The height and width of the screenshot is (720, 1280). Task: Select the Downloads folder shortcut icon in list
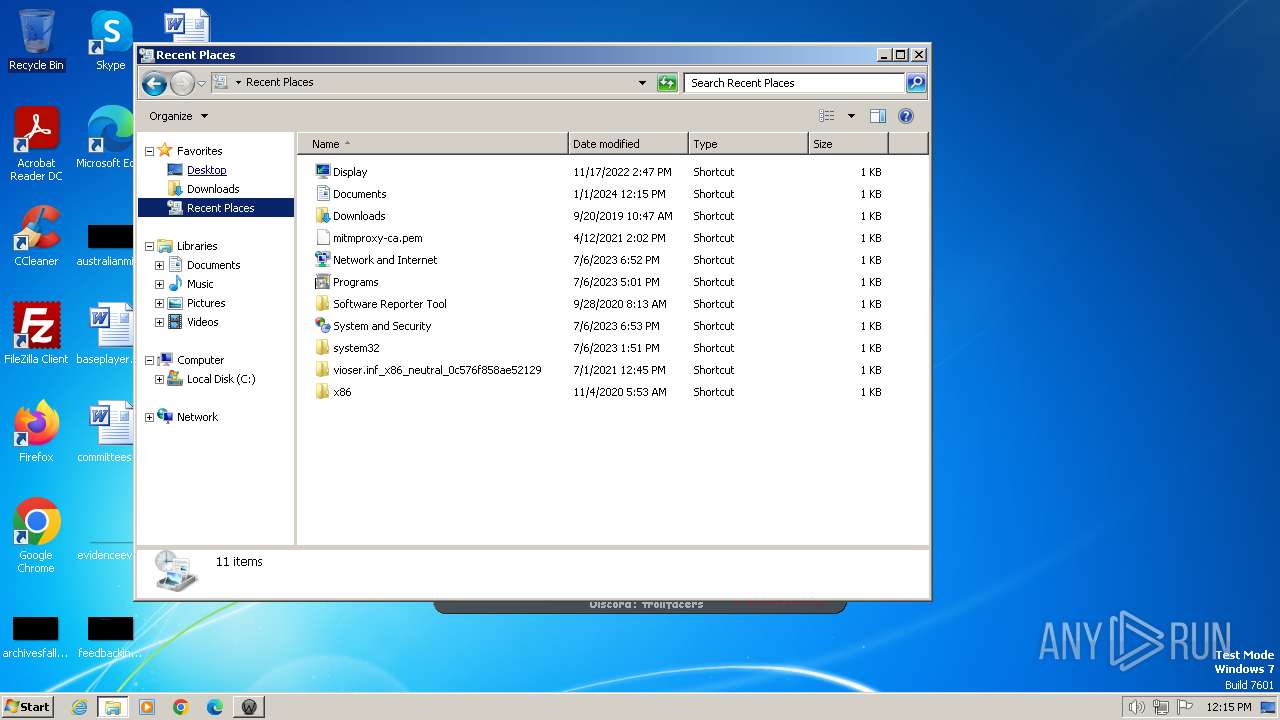[322, 216]
